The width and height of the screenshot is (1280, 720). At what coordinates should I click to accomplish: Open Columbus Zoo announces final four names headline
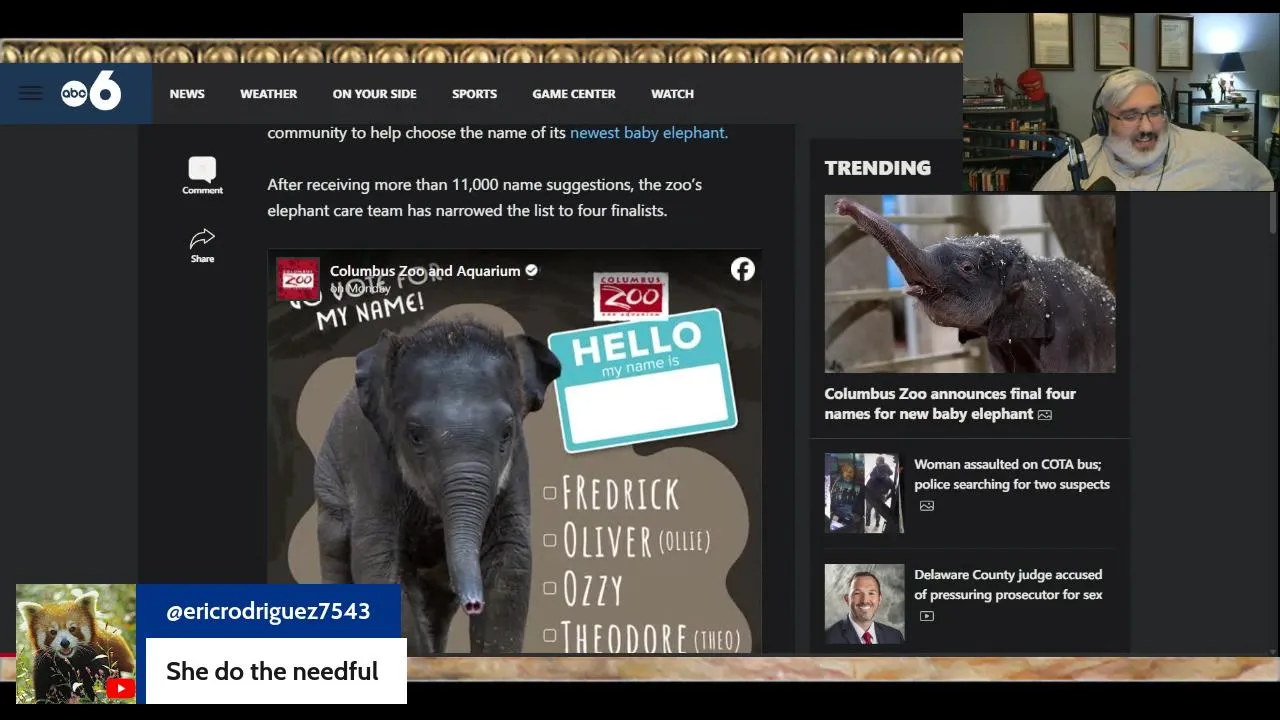click(x=950, y=404)
